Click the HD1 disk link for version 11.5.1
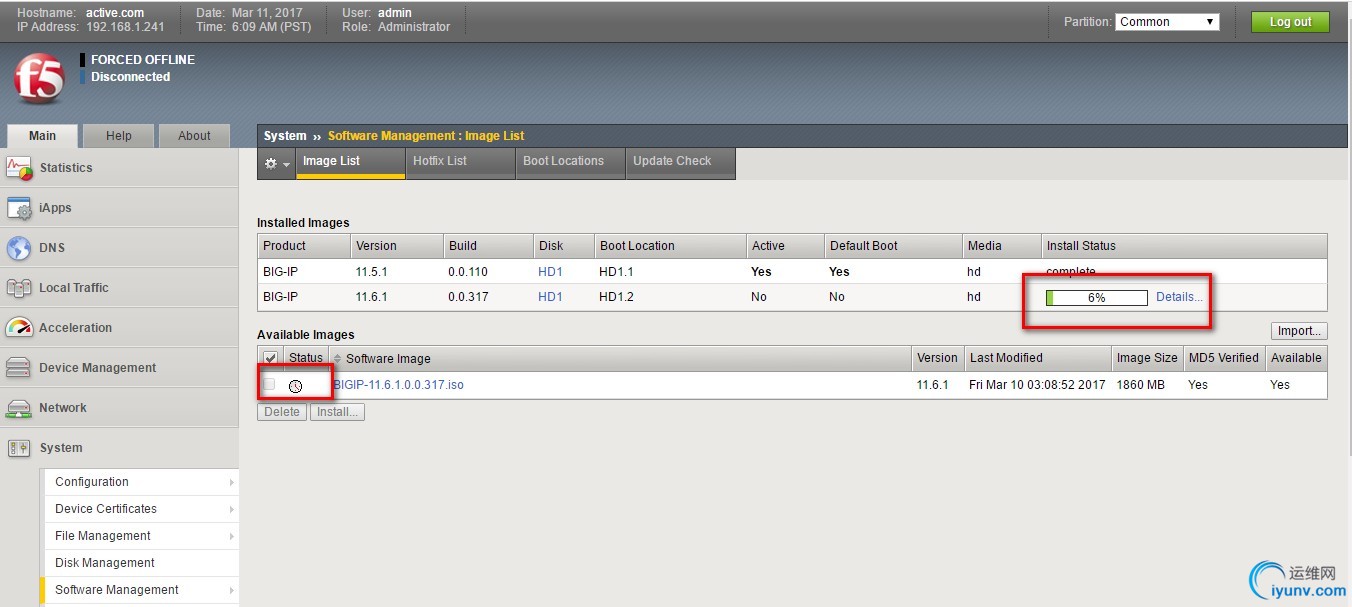This screenshot has width=1352, height=607. tap(550, 272)
